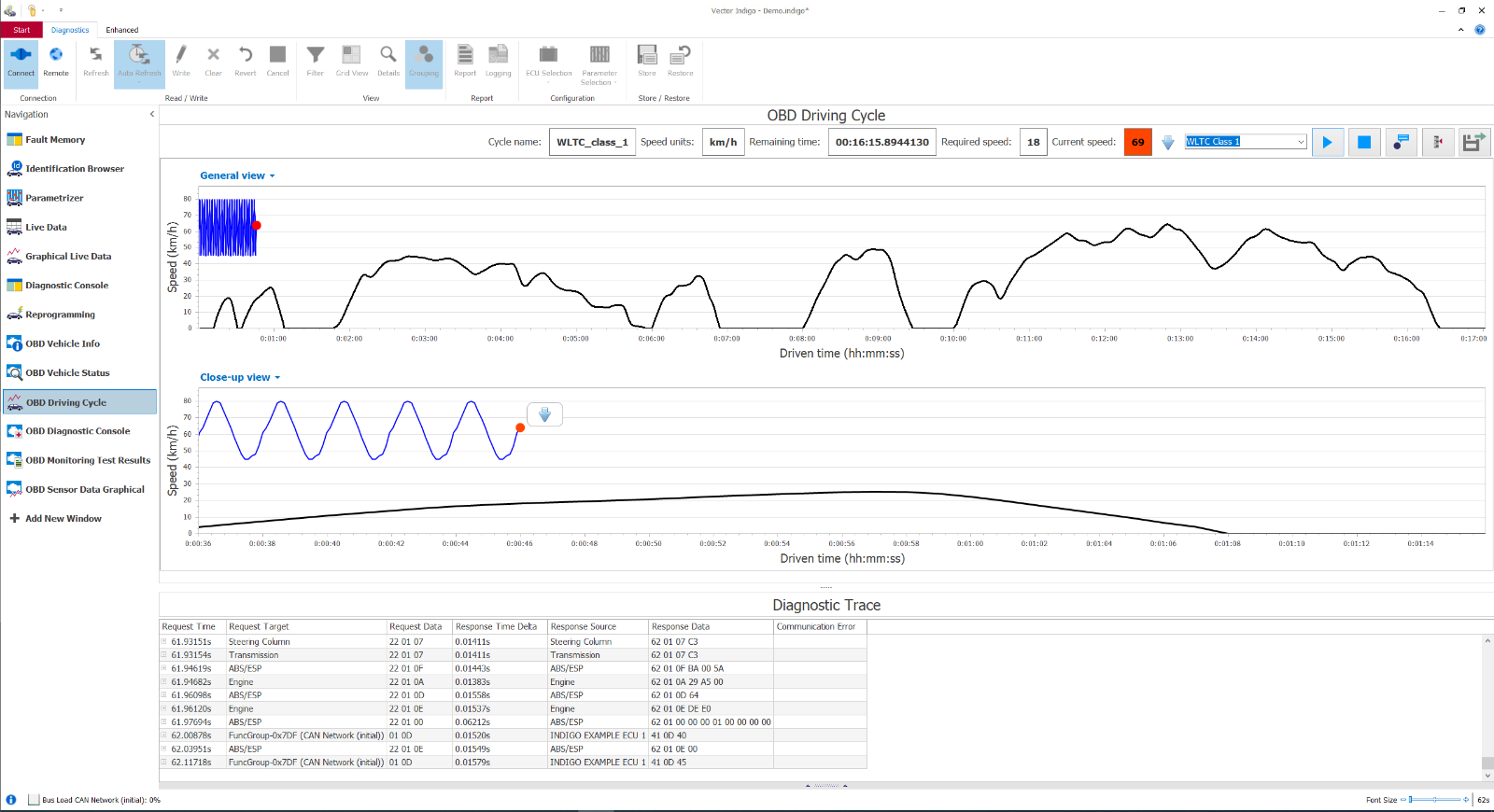Click the save/export driving cycle icon
Image resolution: width=1494 pixels, height=812 pixels.
pos(1474,142)
